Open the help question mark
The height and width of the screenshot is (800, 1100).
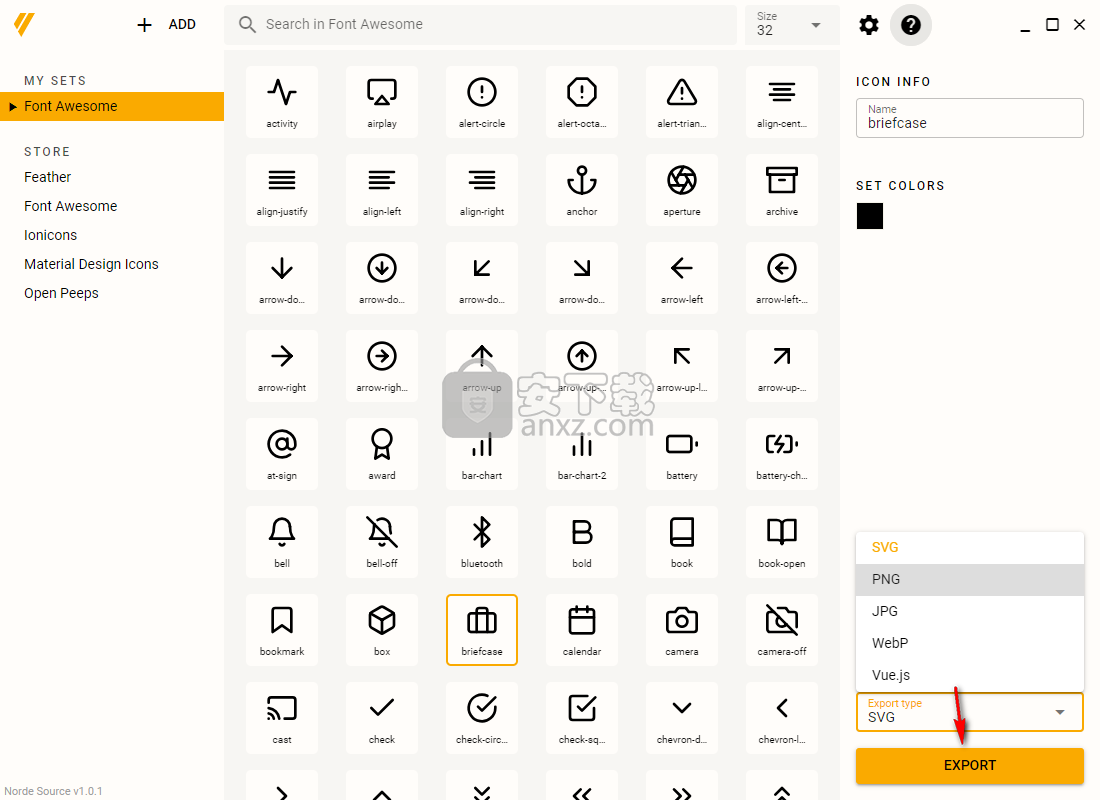[911, 25]
